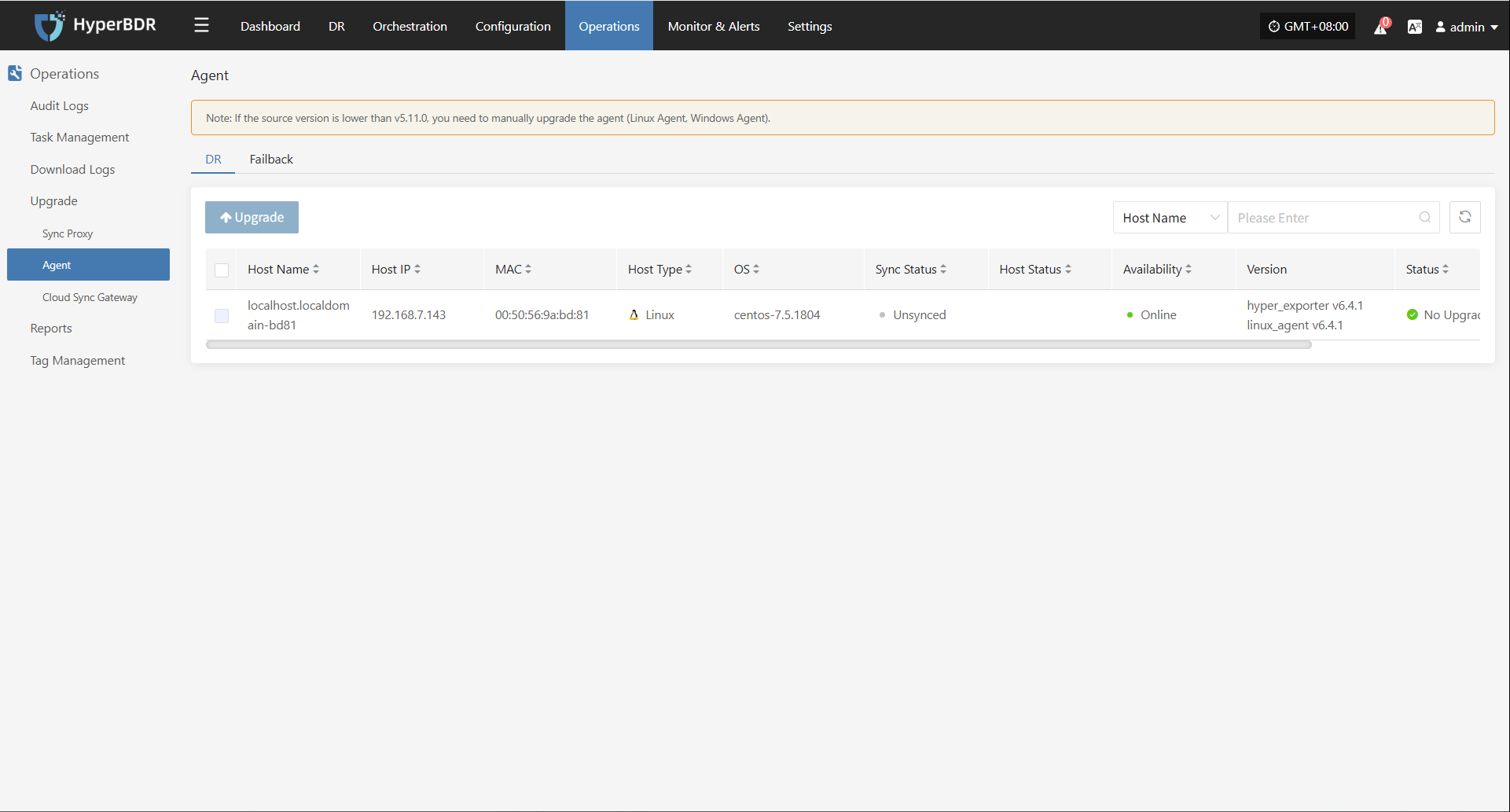Check the localhost.localdomain-bd81 row checkbox

click(222, 315)
